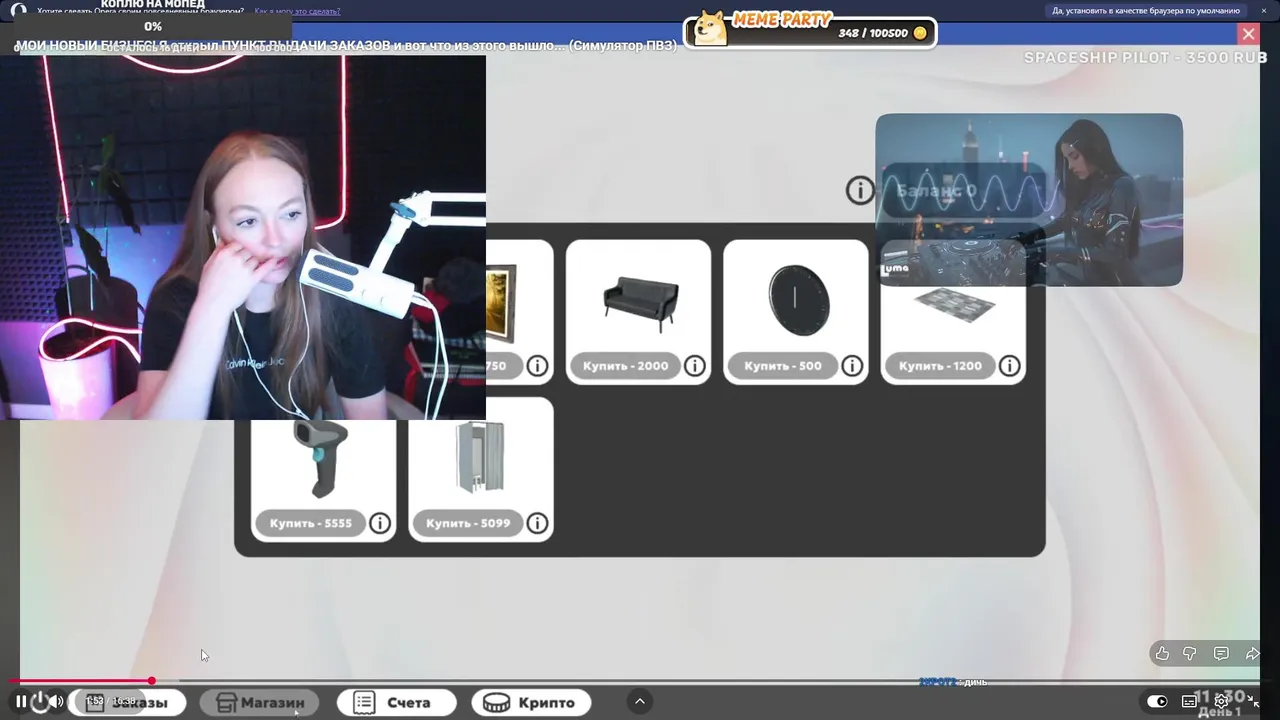The image size is (1280, 720).
Task: Buy the fitting booth for 5099
Action: click(468, 523)
